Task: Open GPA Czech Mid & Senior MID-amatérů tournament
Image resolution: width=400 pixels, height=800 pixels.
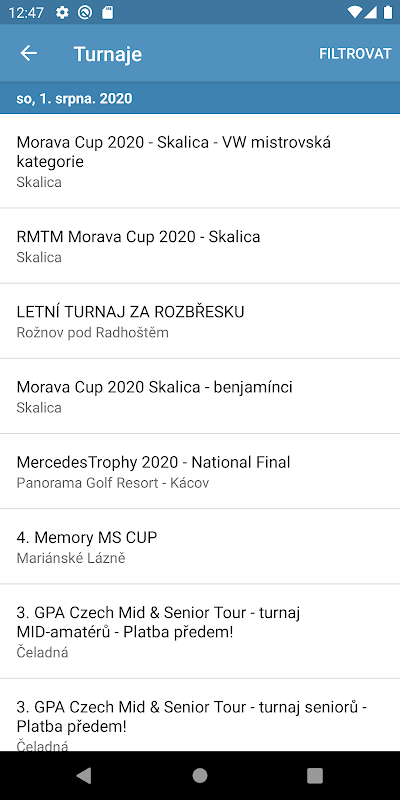Action: point(200,631)
